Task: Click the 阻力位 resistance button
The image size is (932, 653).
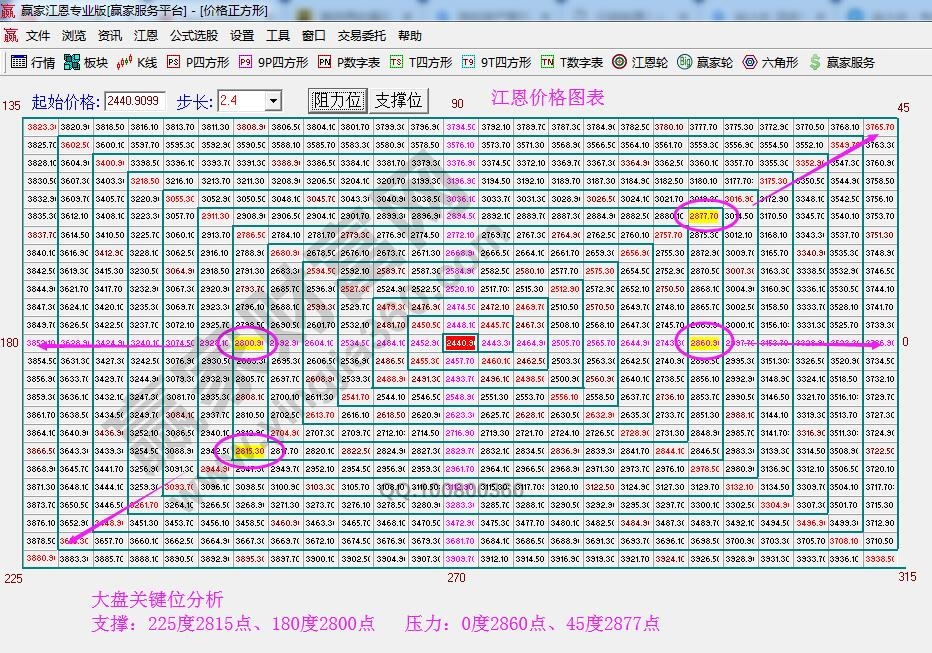Action: [337, 101]
